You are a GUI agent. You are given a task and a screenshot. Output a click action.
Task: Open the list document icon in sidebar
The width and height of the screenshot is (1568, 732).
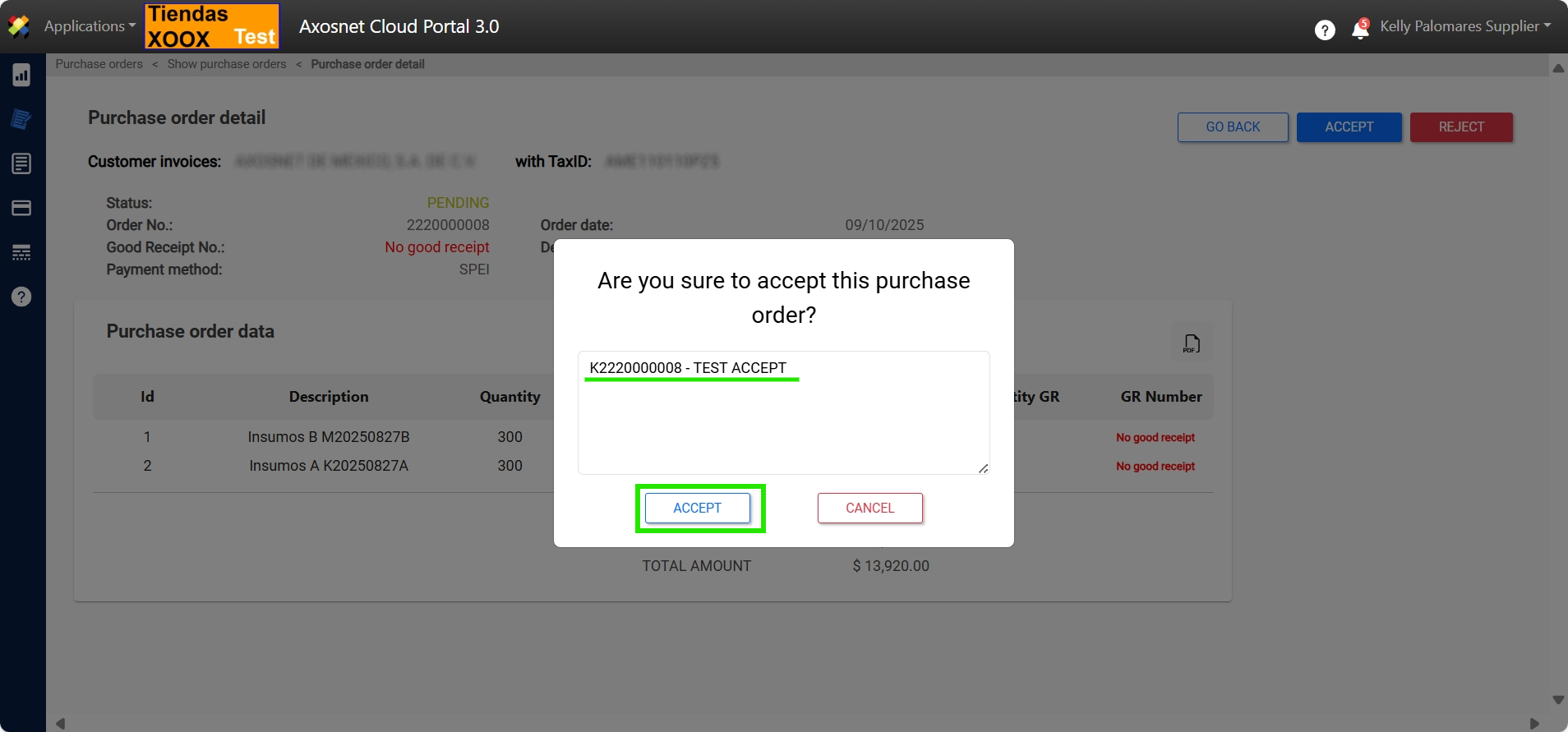21,163
